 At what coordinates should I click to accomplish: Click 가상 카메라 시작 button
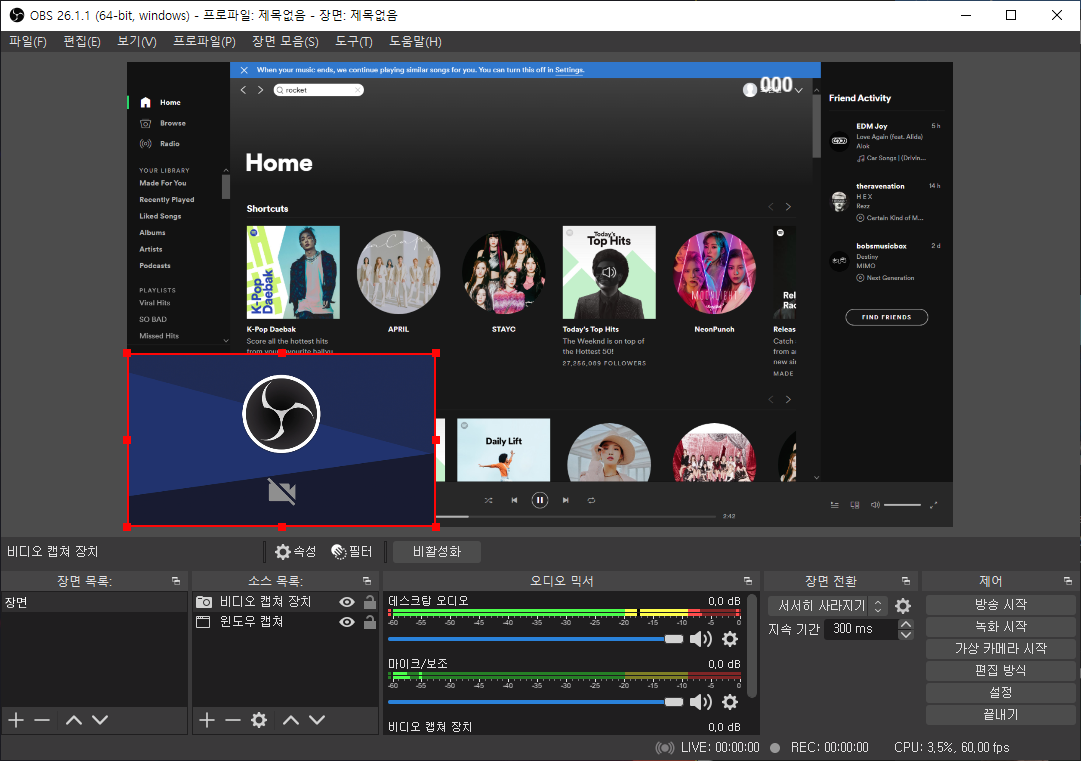(x=1000, y=649)
